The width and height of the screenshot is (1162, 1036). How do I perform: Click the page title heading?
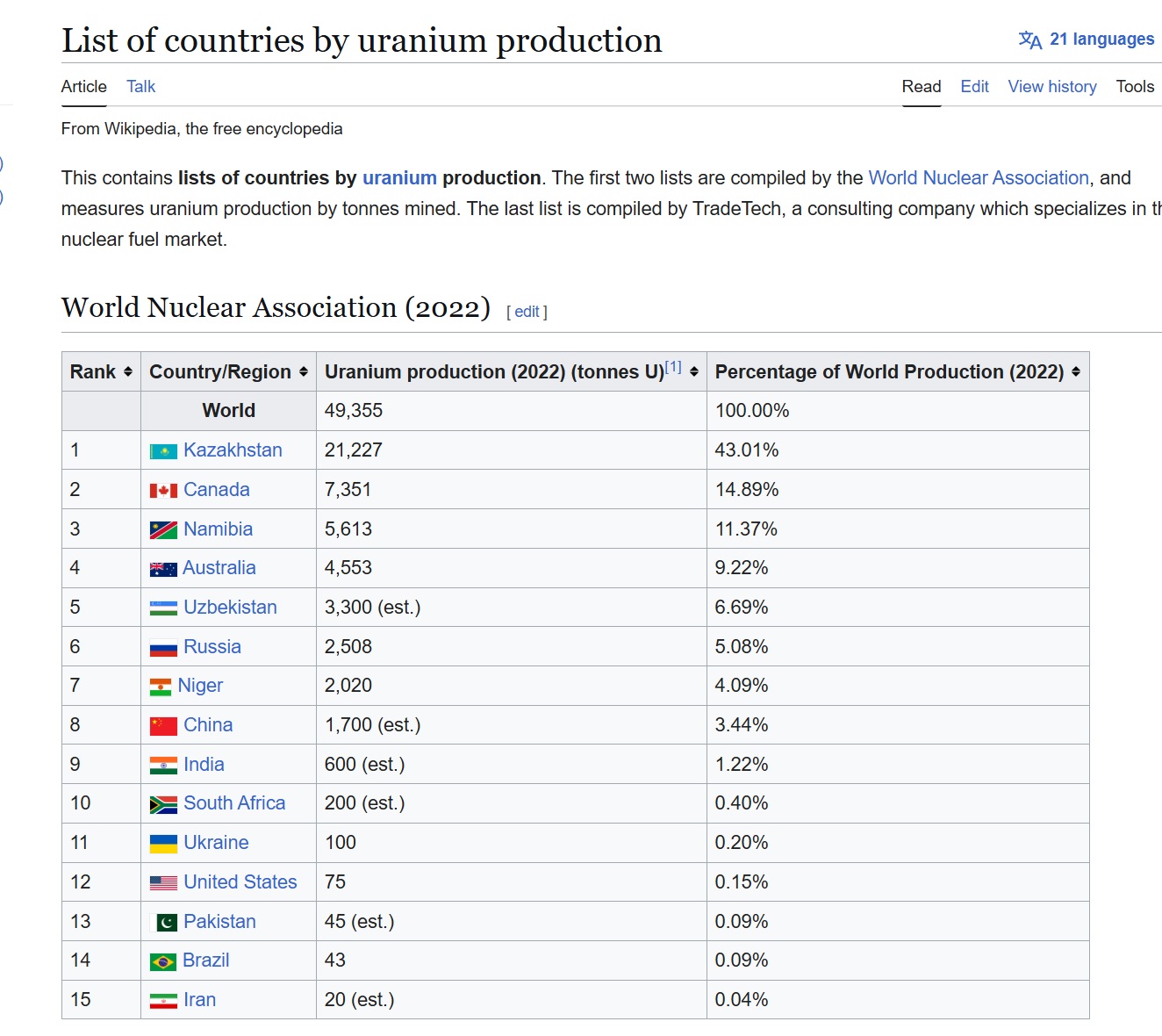[x=362, y=40]
